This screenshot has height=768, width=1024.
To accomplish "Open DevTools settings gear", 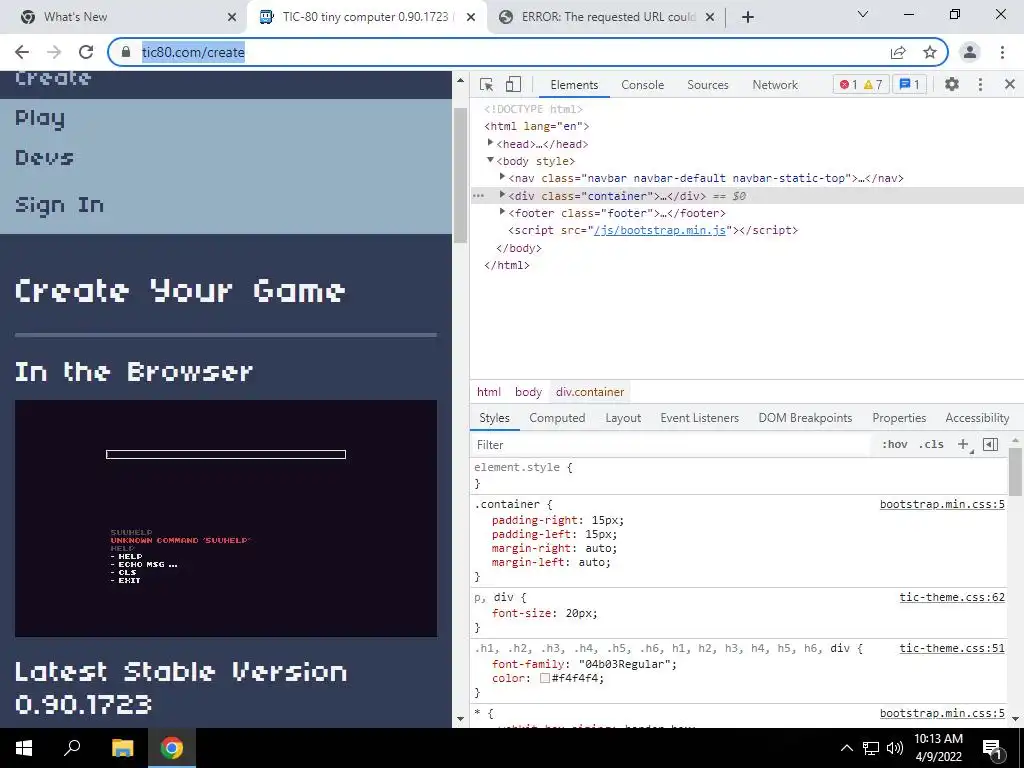I will [x=952, y=84].
